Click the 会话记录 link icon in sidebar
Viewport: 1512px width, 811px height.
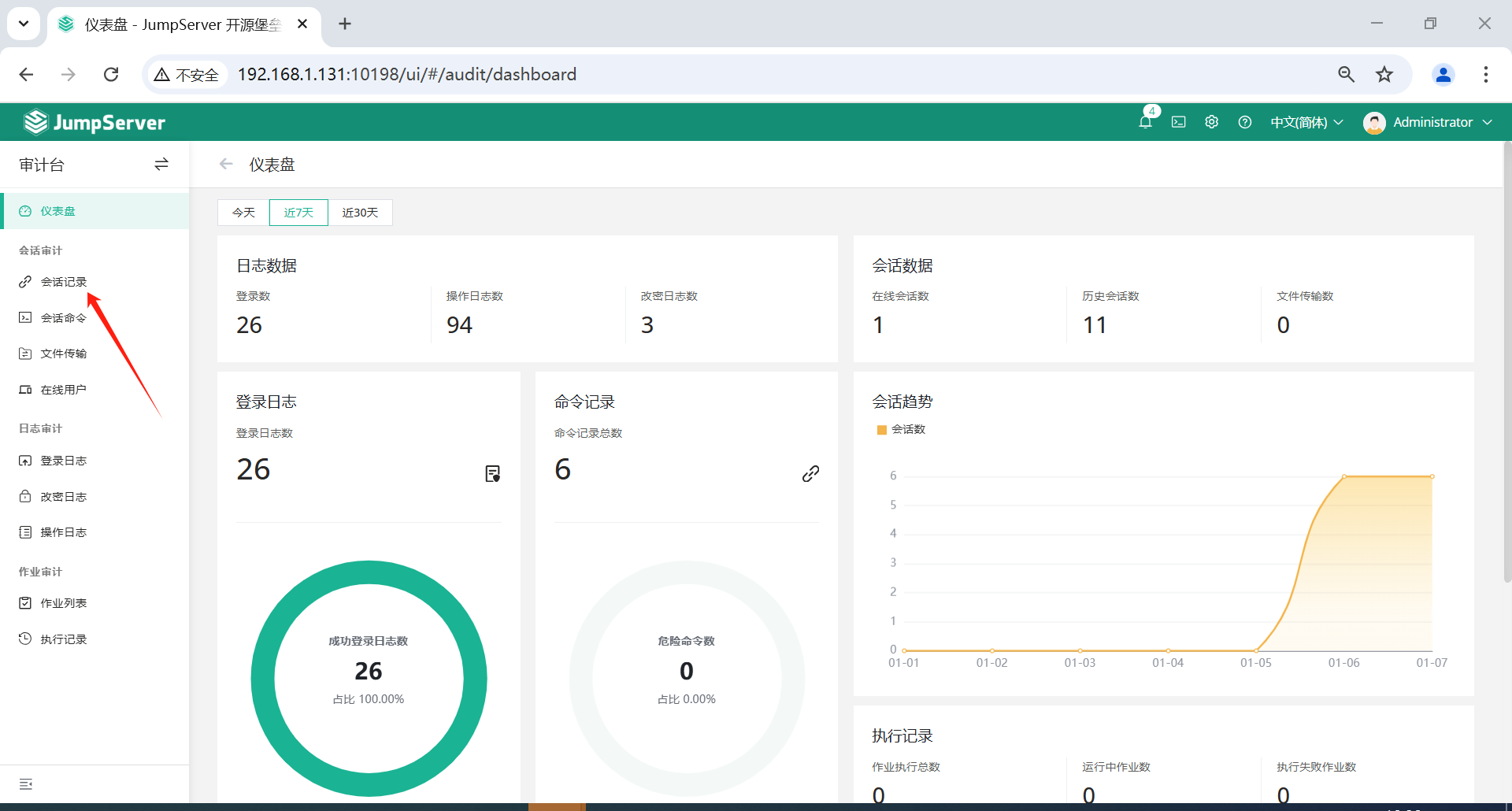pos(25,282)
